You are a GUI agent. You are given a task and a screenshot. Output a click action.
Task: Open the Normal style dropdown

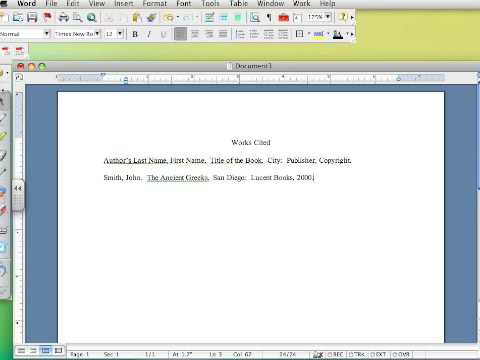pos(47,34)
